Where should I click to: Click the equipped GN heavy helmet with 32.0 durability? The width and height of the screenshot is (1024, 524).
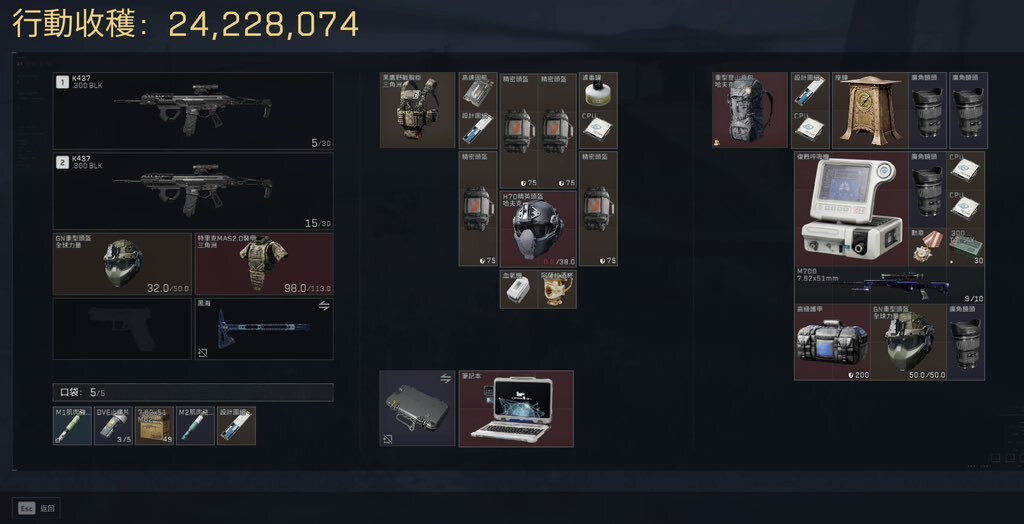122,264
